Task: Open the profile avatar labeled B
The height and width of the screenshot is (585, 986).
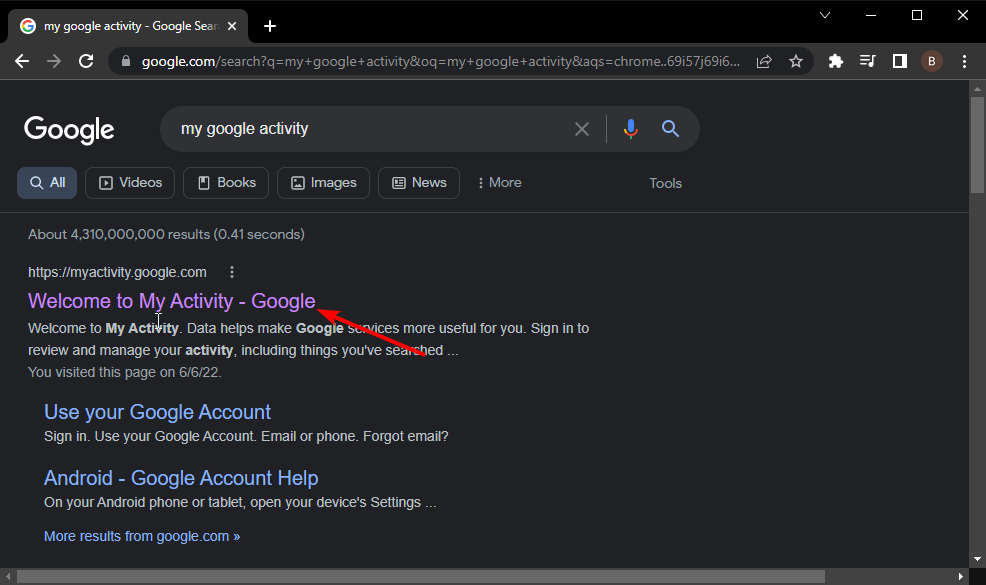Action: point(932,61)
